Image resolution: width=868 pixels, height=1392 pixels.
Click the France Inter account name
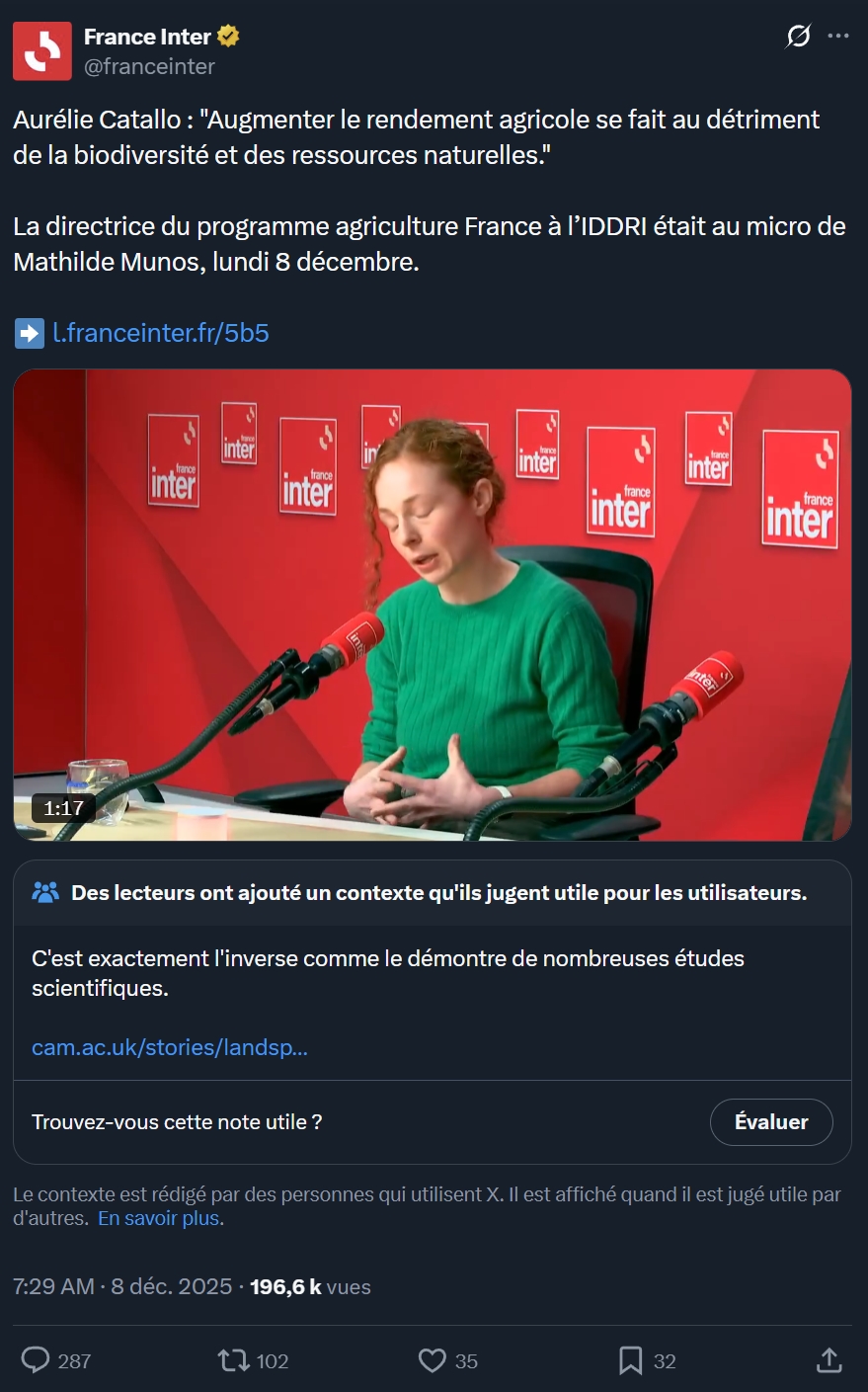[147, 37]
